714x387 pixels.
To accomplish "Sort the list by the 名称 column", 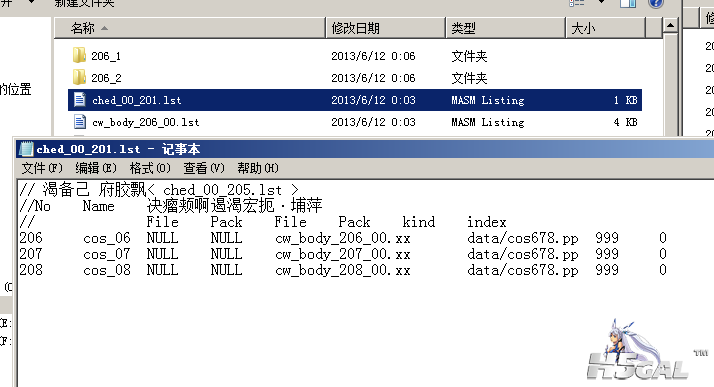I will (190, 28).
